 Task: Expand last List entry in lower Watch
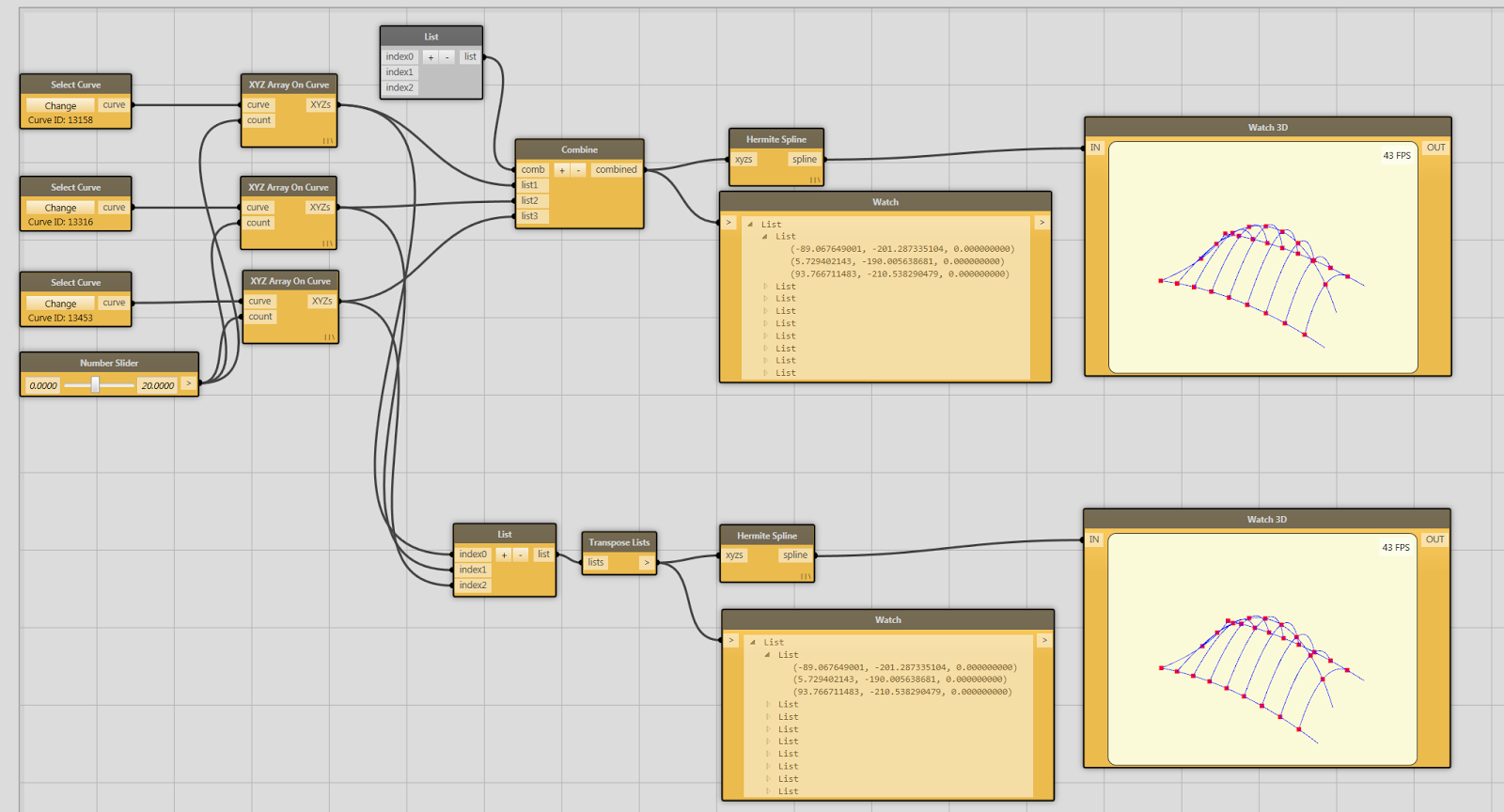768,791
